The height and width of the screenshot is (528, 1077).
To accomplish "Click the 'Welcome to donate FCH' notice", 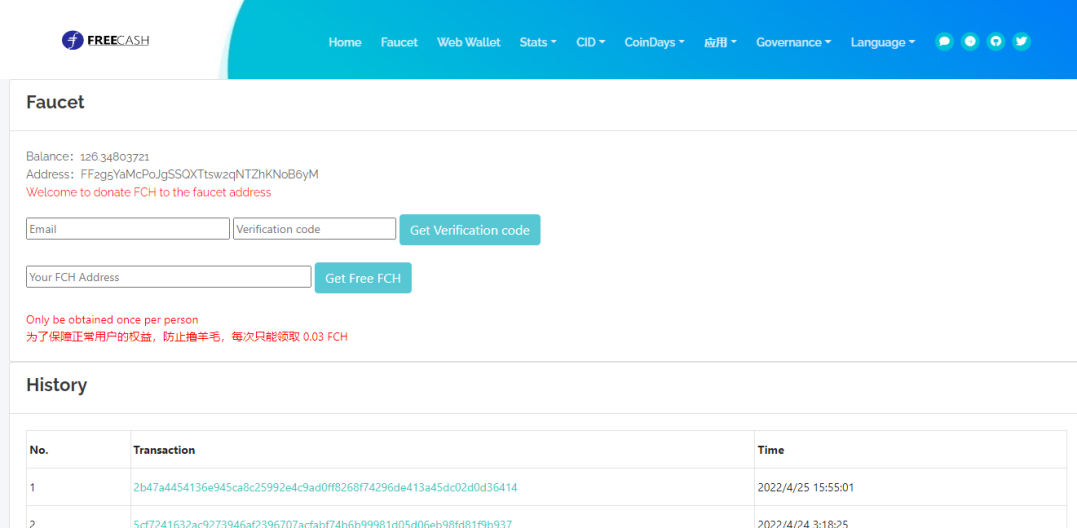I will [x=148, y=192].
